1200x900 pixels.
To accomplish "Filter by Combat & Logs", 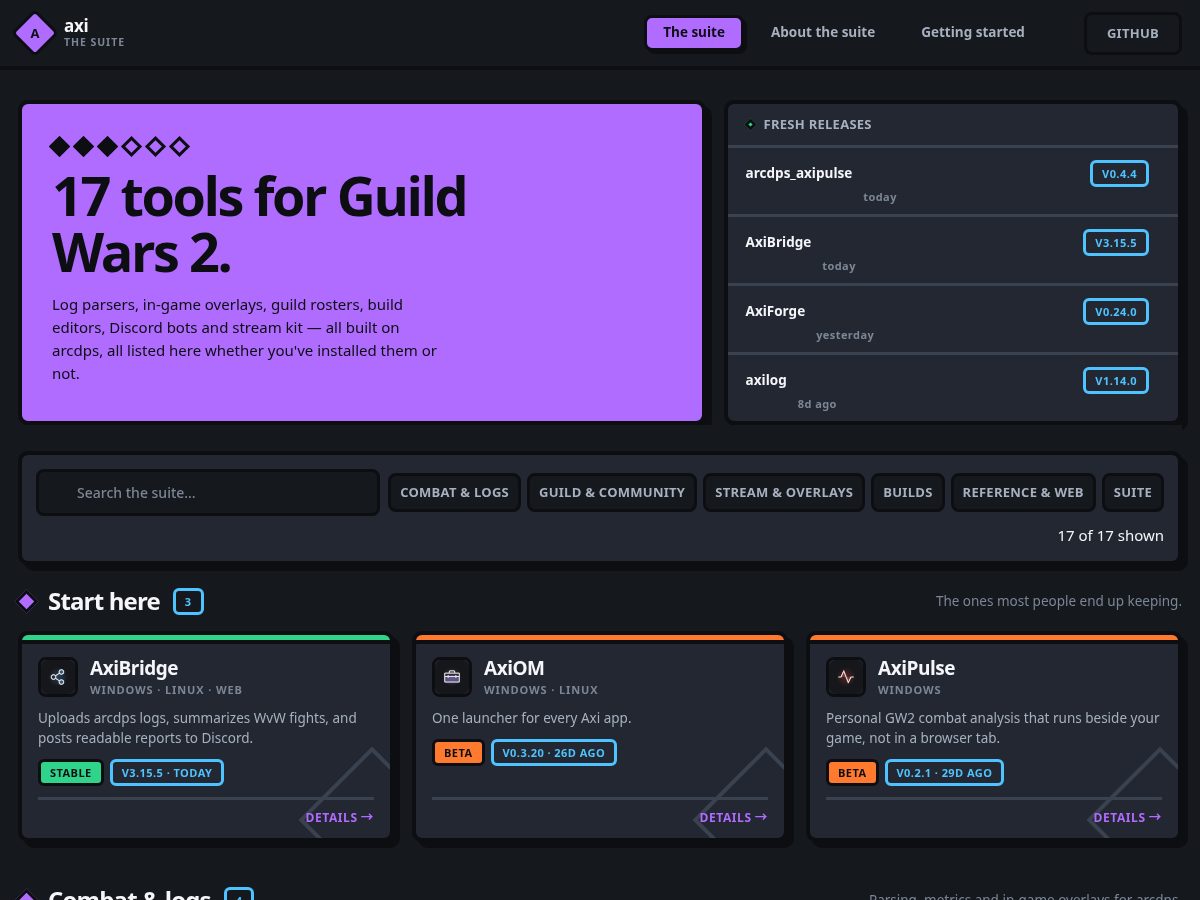I will pos(454,492).
